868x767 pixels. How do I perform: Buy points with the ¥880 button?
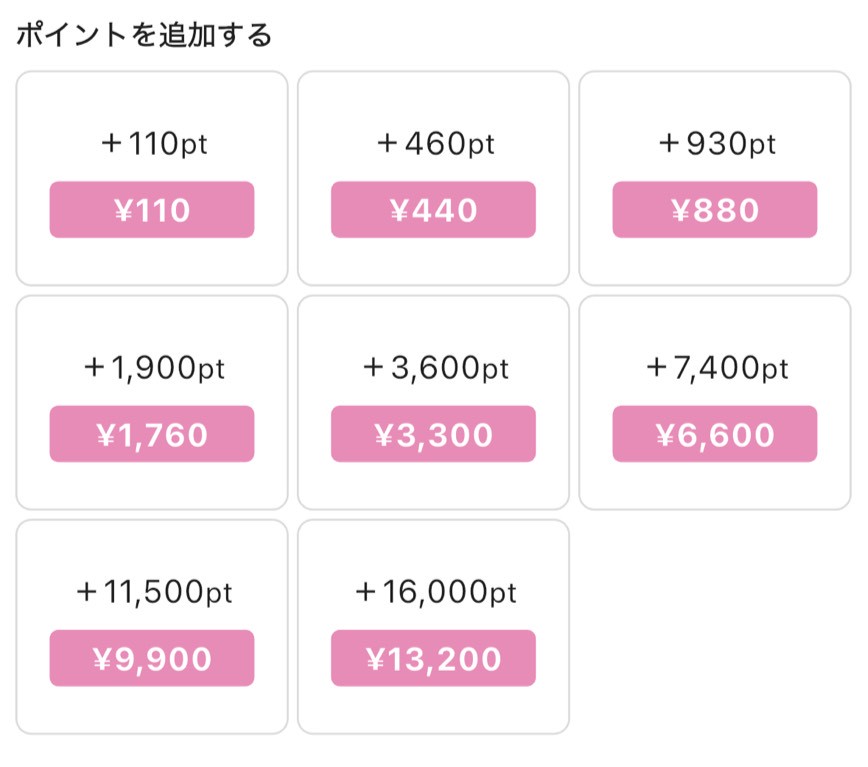(x=714, y=210)
